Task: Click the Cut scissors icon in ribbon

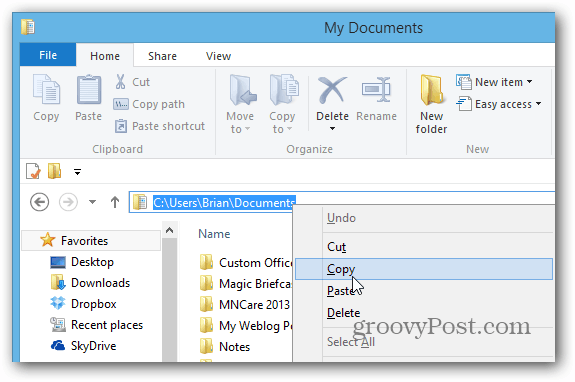Action: click(x=120, y=82)
